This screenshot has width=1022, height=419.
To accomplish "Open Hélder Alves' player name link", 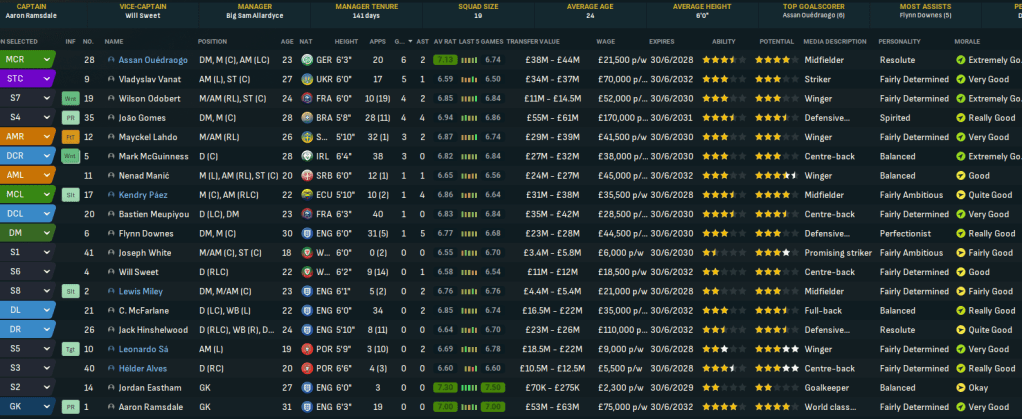I will click(141, 368).
